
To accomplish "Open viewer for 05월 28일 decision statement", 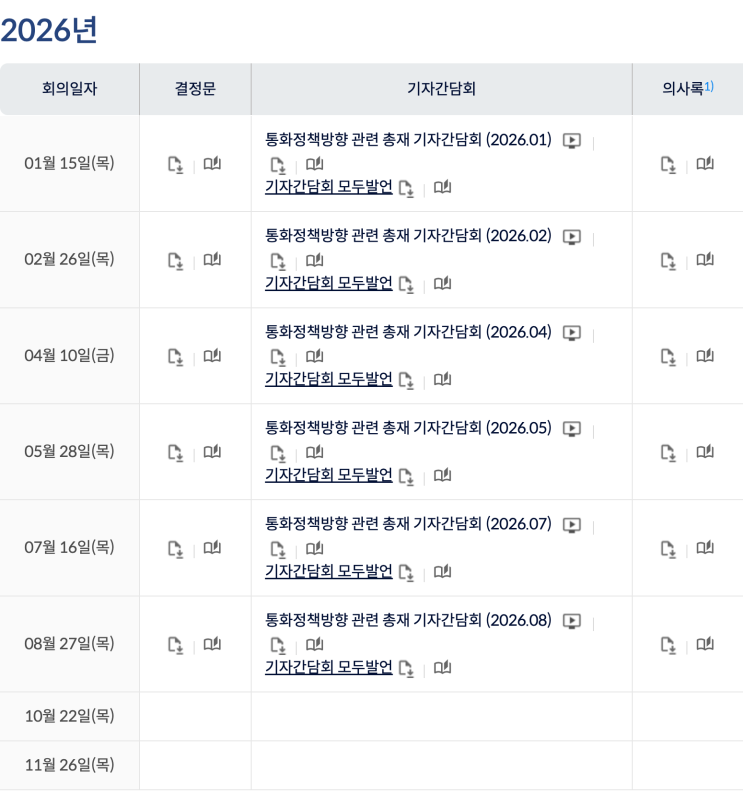I will click(x=212, y=452).
